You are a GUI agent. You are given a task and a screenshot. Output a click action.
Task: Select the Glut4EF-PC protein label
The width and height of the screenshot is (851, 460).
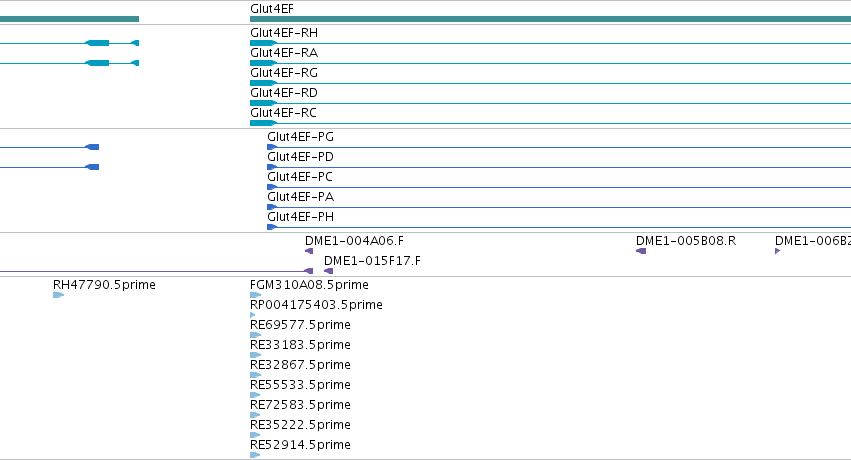tap(300, 177)
